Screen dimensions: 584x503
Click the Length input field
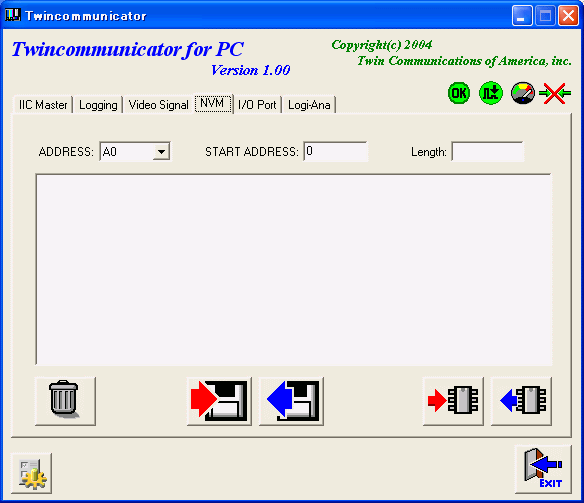(488, 151)
